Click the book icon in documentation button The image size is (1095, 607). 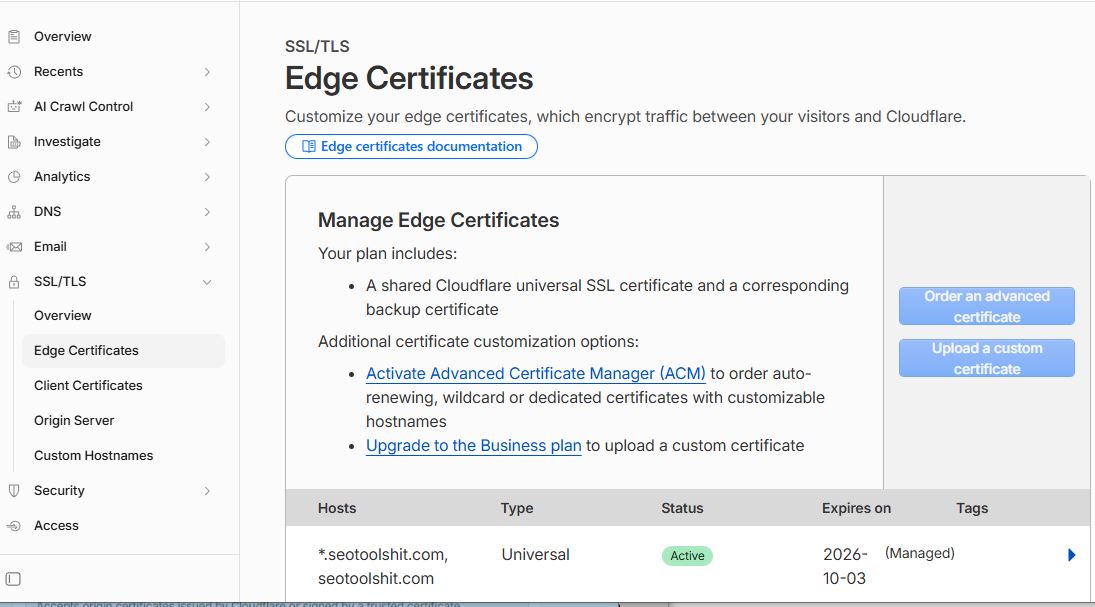[x=309, y=147]
